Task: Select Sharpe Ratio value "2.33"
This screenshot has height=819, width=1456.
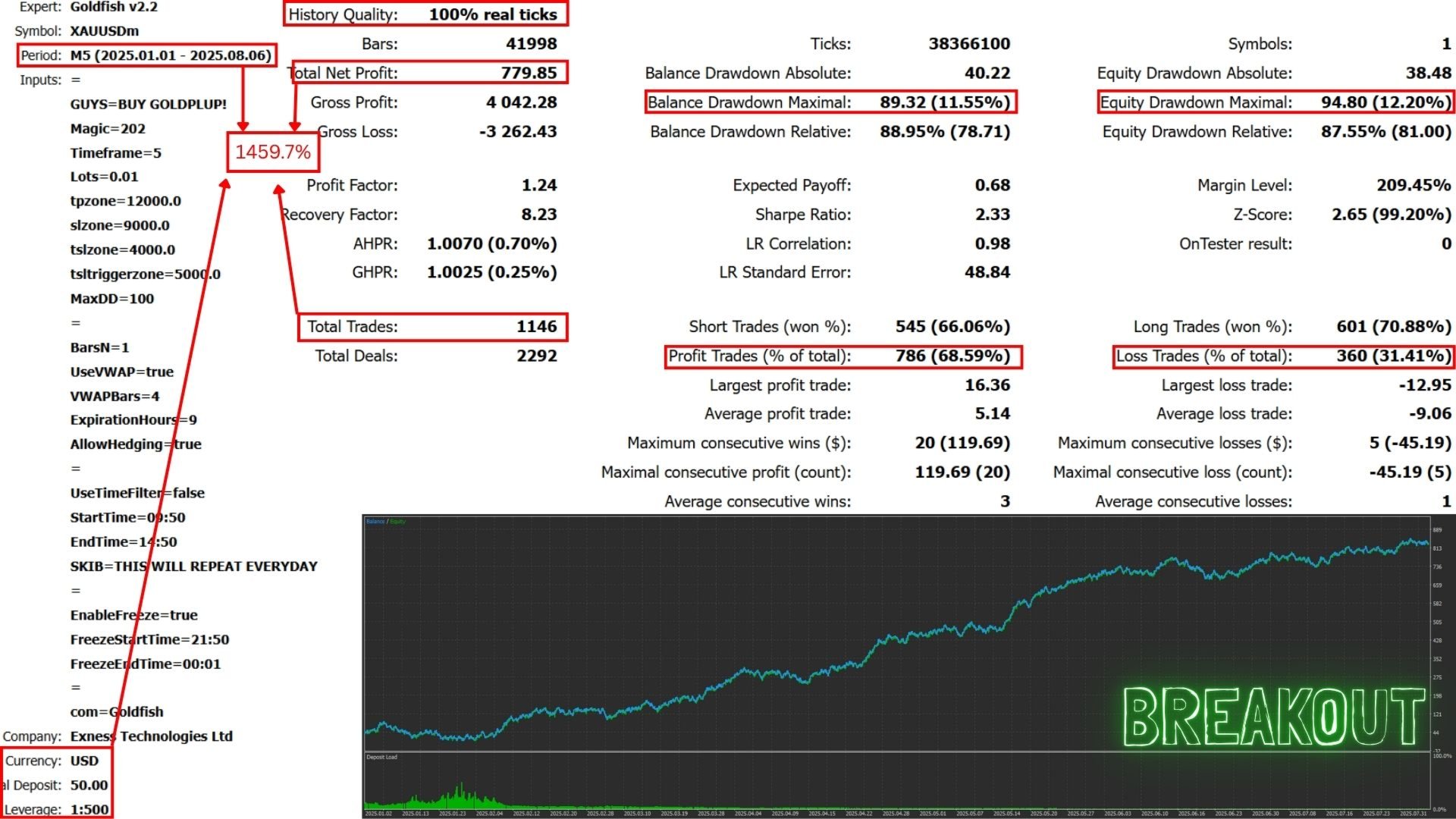Action: click(993, 215)
